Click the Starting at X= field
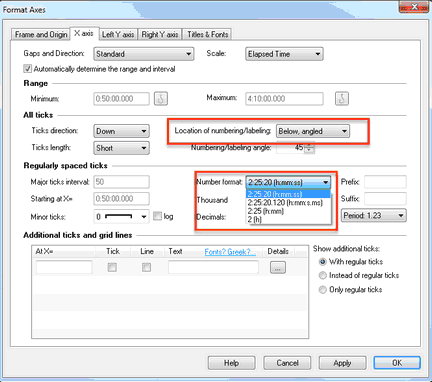Screen dimensions: 432x382 121,199
